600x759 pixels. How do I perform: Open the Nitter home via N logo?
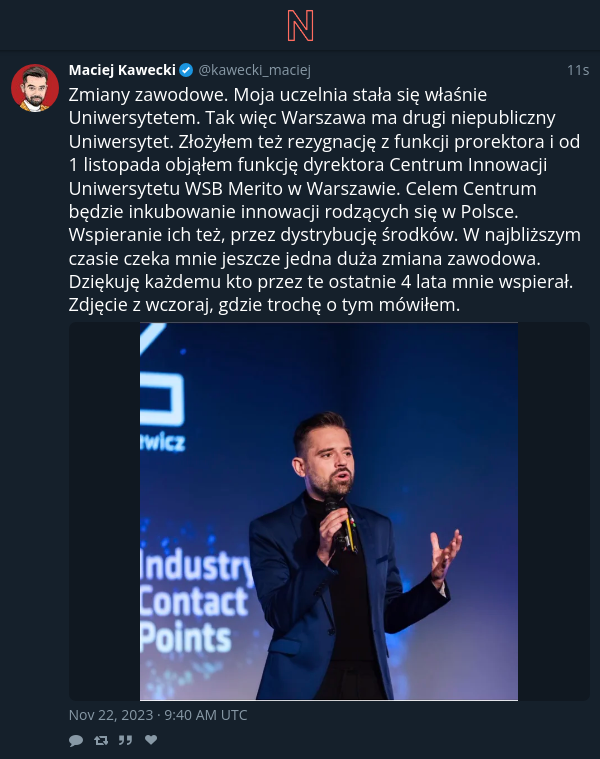300,26
